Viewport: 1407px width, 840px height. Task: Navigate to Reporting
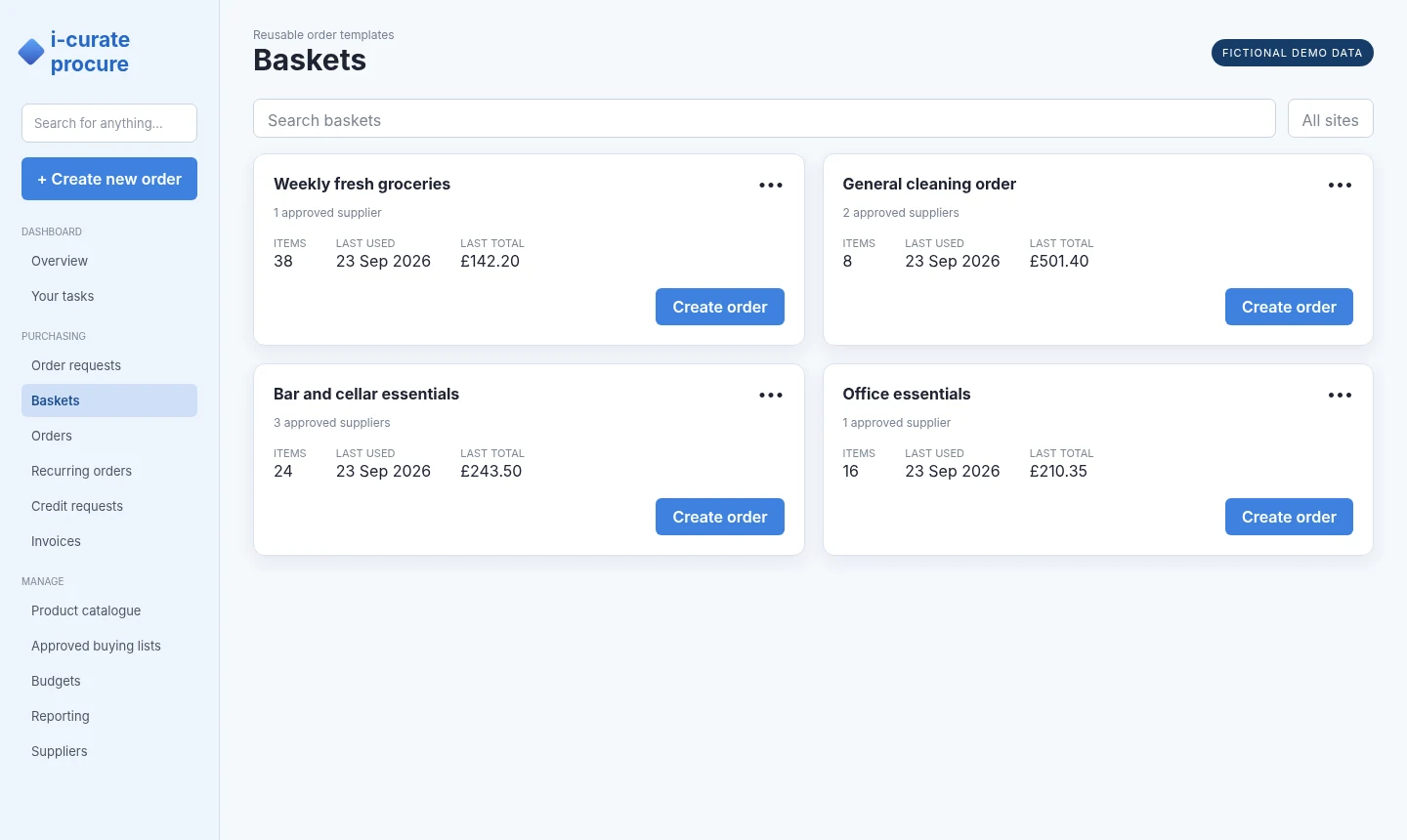click(109, 716)
